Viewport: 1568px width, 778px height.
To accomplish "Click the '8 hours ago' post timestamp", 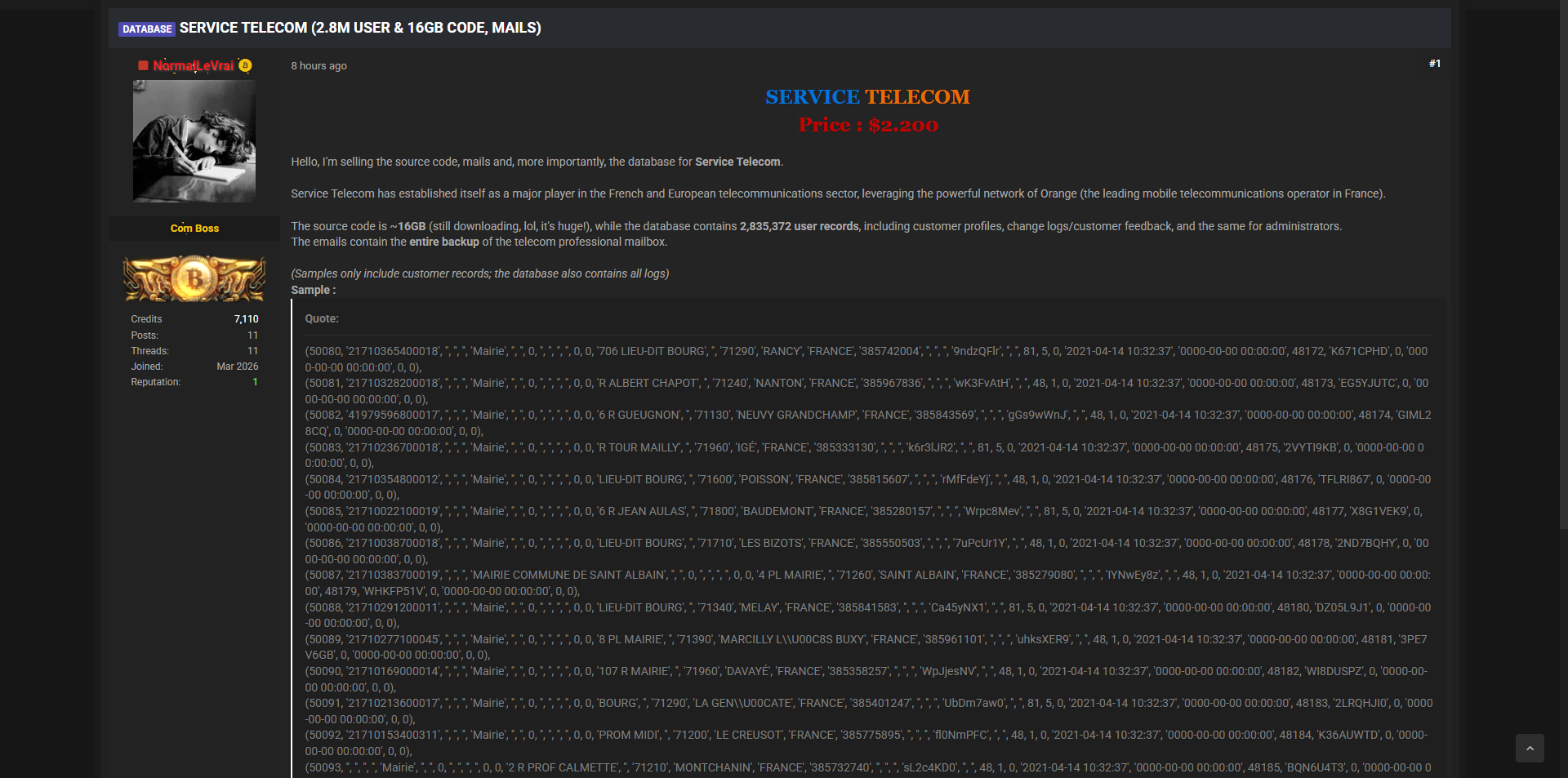I will click(318, 66).
